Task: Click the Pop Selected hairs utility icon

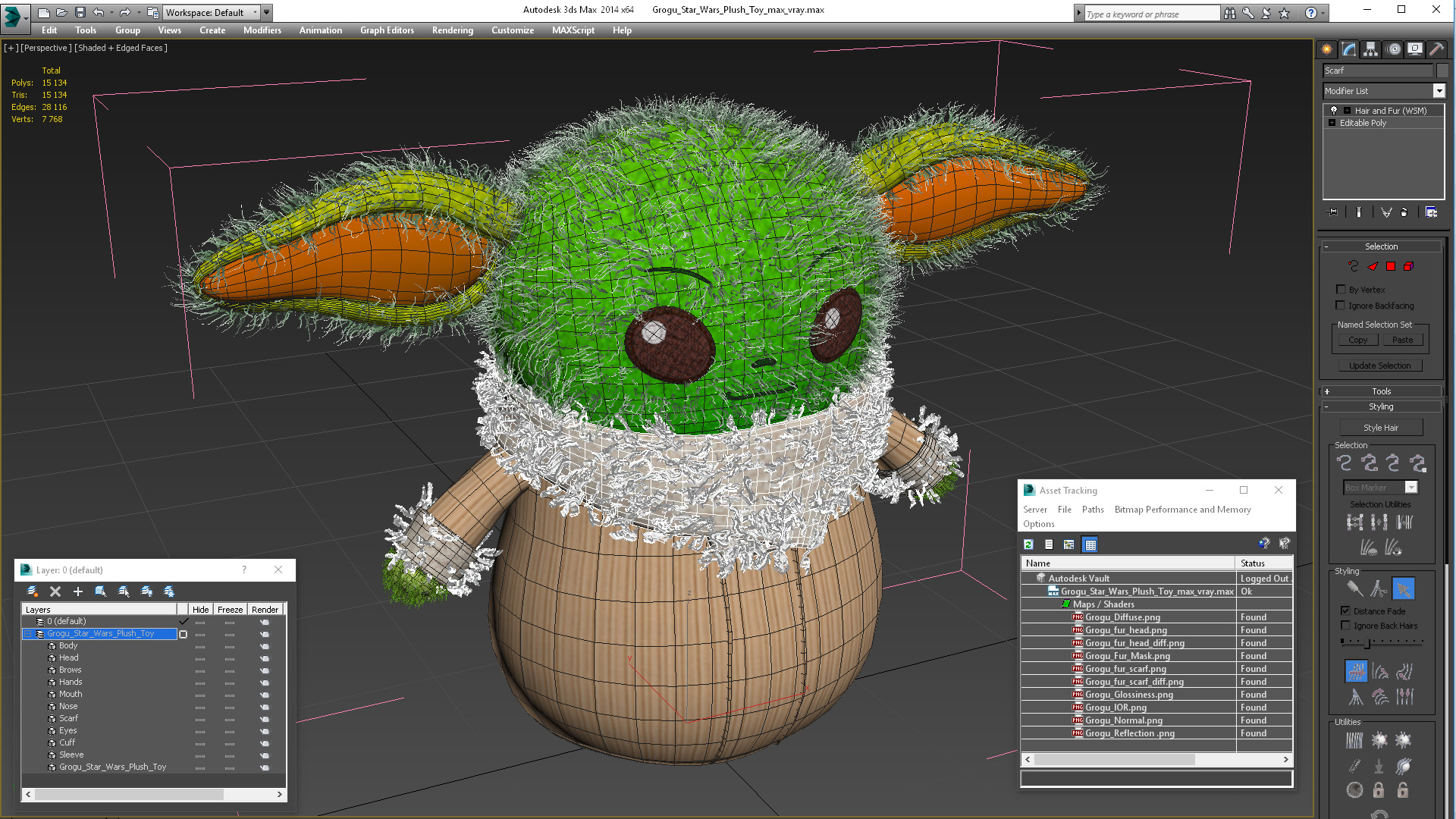Action: pyautogui.click(x=1379, y=740)
